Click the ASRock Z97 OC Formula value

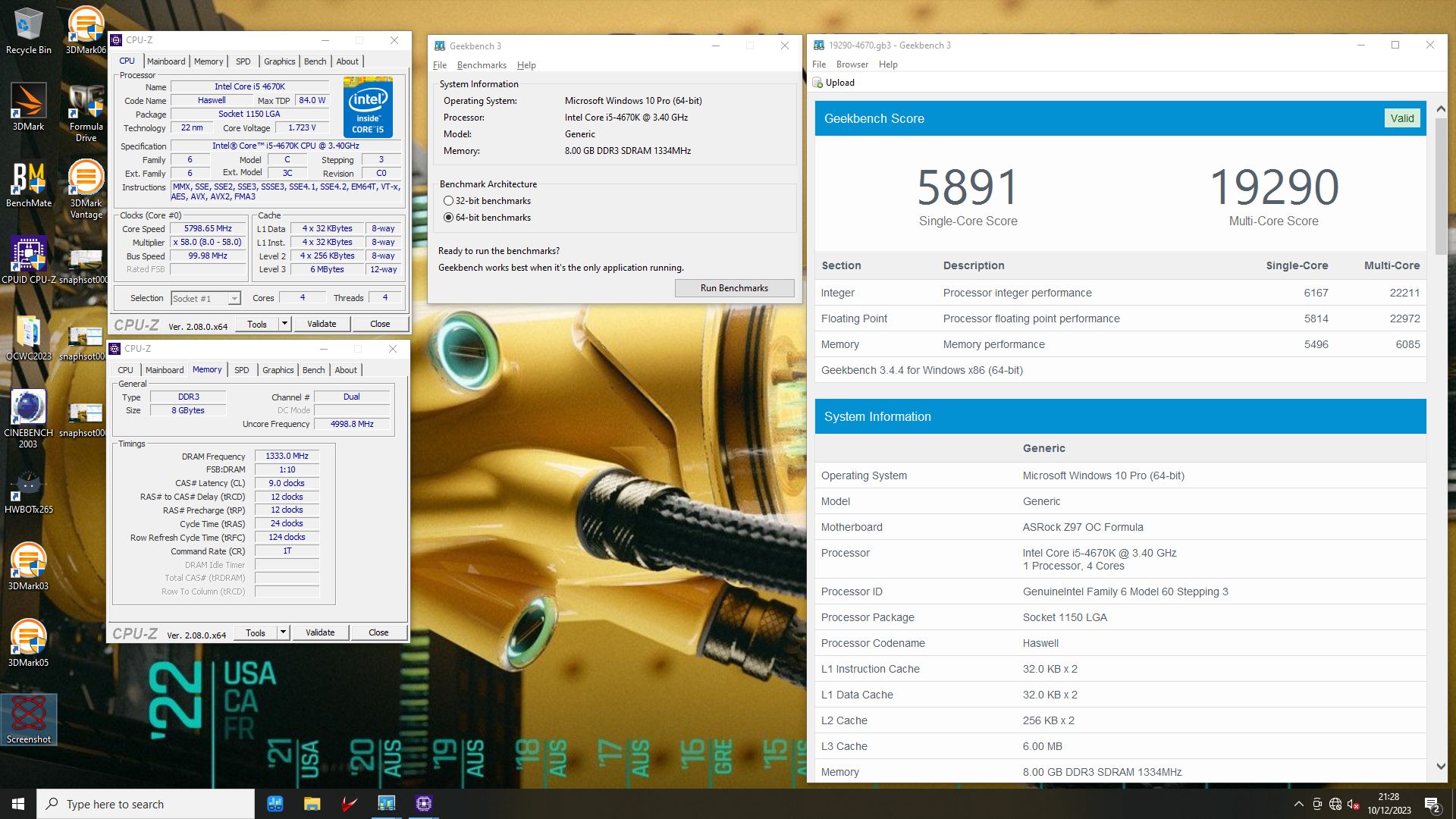click(x=1083, y=527)
